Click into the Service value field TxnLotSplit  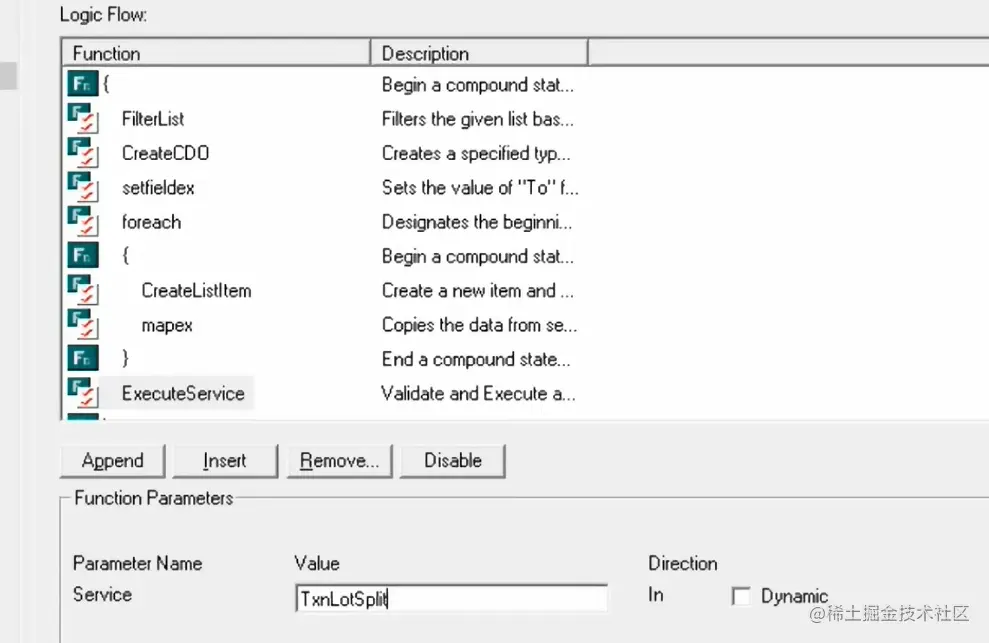pos(452,598)
